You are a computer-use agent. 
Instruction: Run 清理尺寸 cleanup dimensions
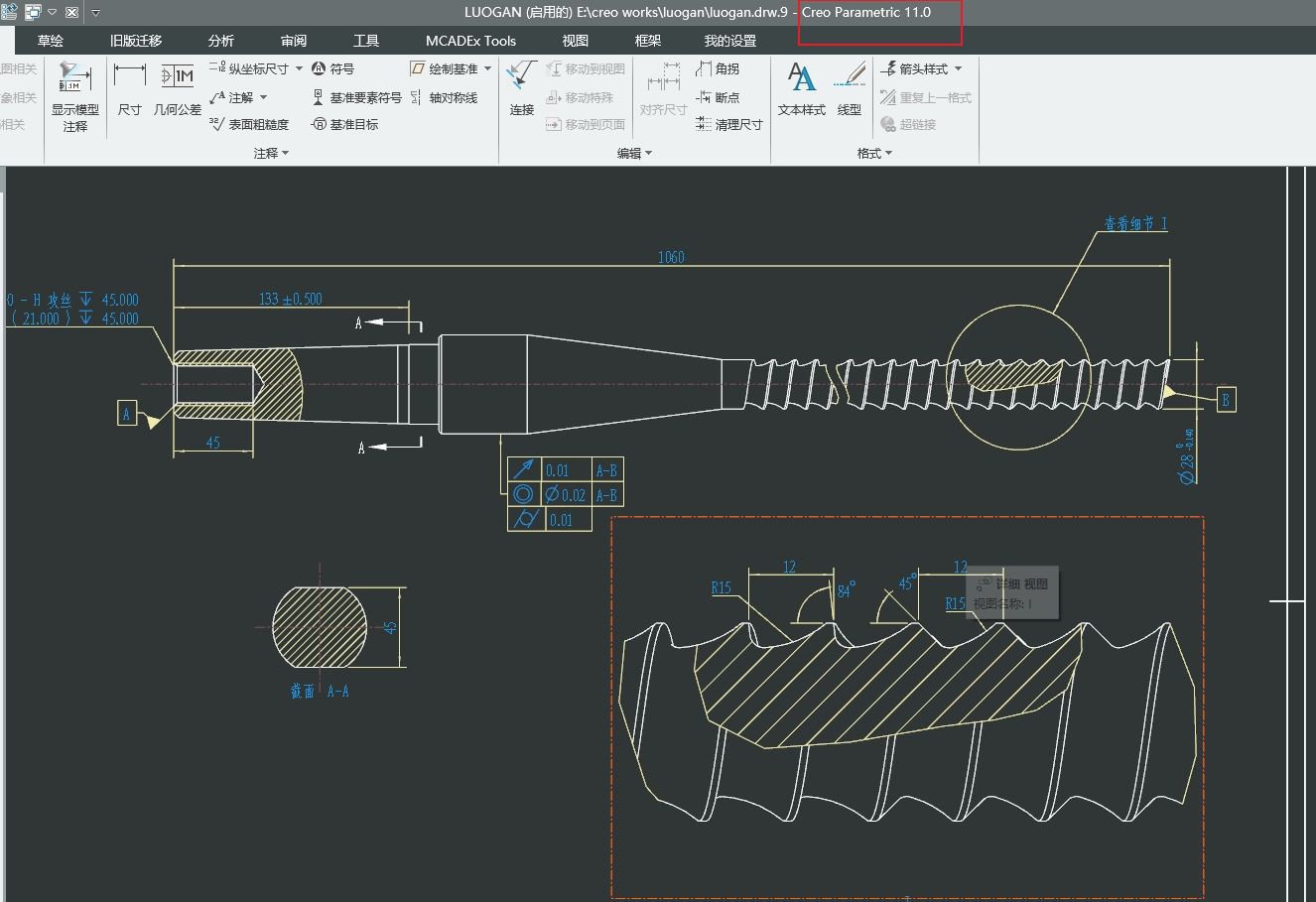[x=729, y=125]
